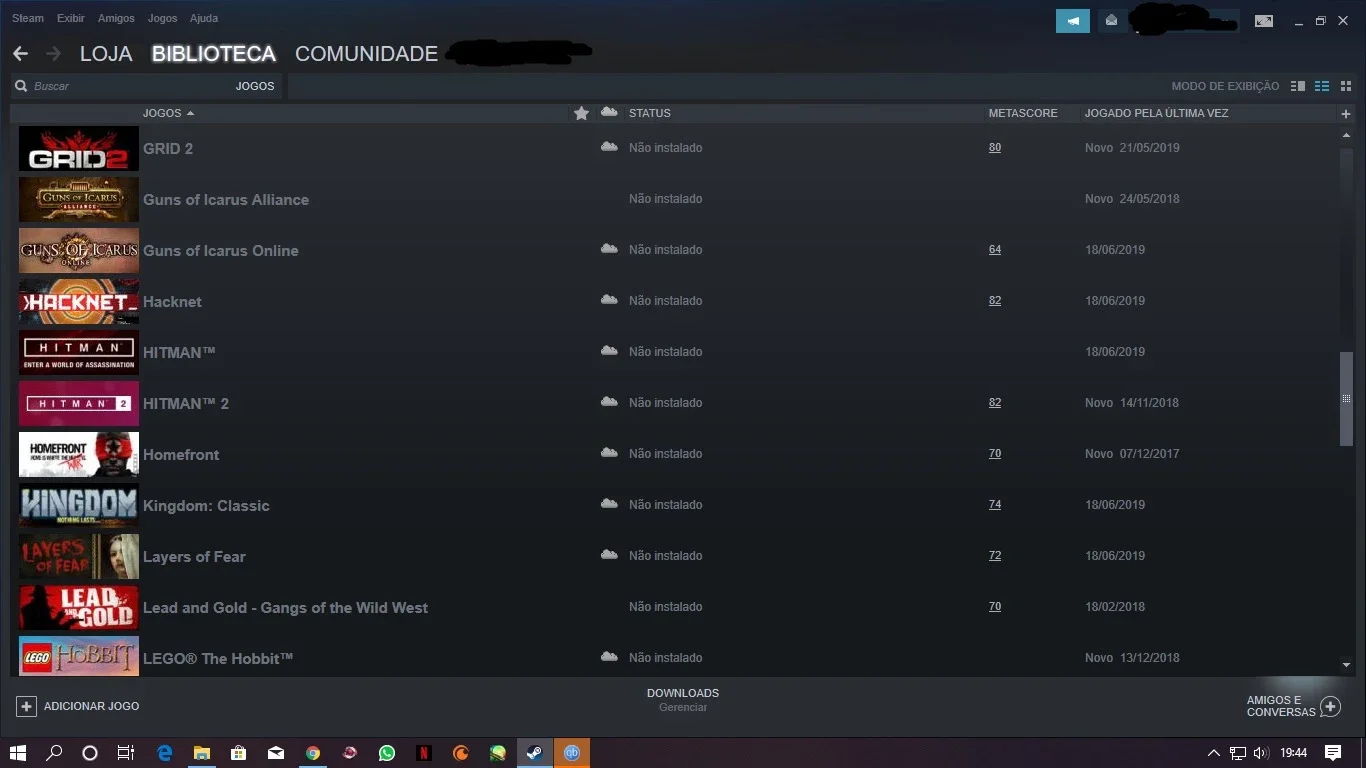The image size is (1366, 768).
Task: Open qBittorrent from the taskbar
Action: pyautogui.click(x=572, y=753)
